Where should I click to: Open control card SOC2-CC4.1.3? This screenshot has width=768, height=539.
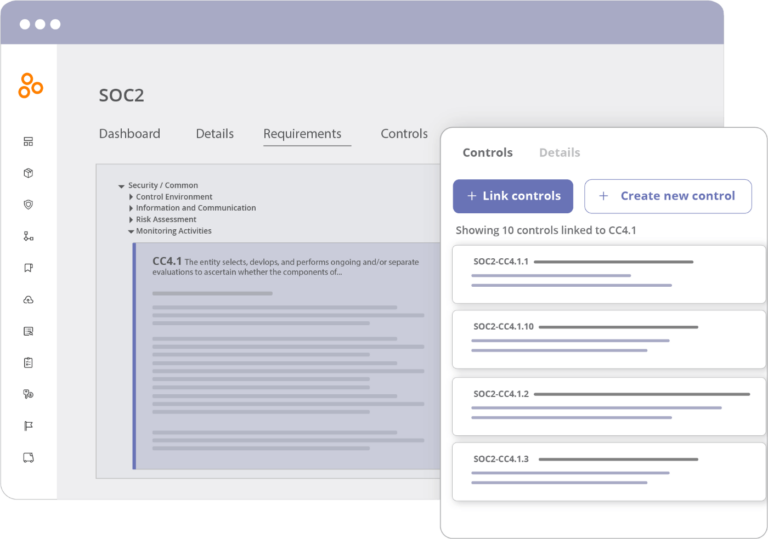pos(608,471)
